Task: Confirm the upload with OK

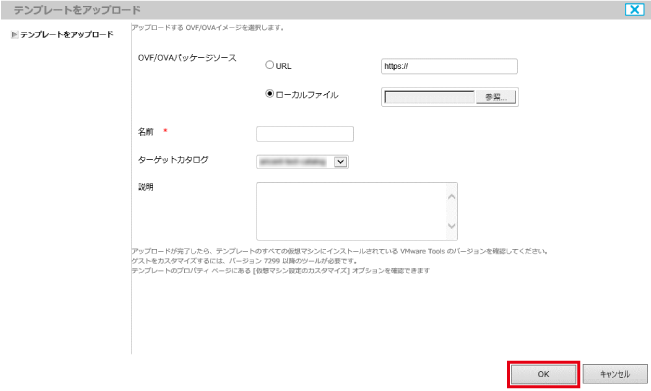Action: (543, 374)
